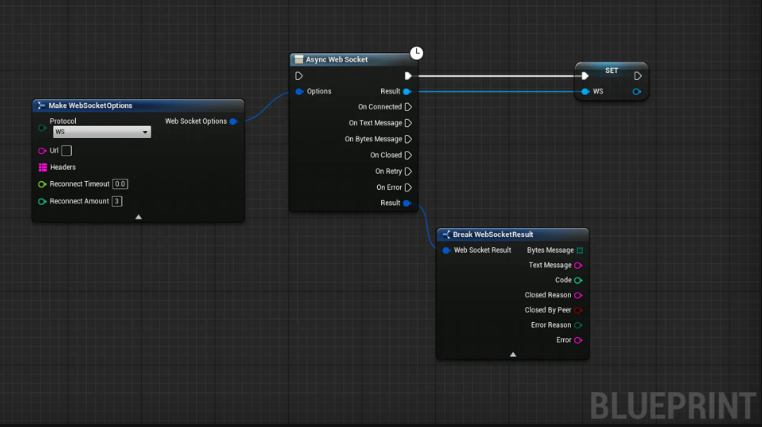Collapse the Break WebSocketResult node arrow

513,355
